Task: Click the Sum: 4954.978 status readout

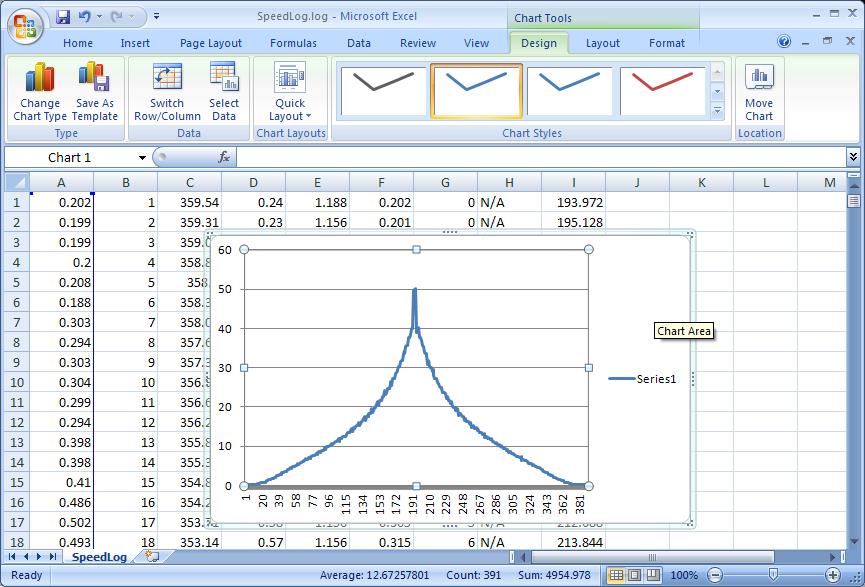Action: [554, 575]
